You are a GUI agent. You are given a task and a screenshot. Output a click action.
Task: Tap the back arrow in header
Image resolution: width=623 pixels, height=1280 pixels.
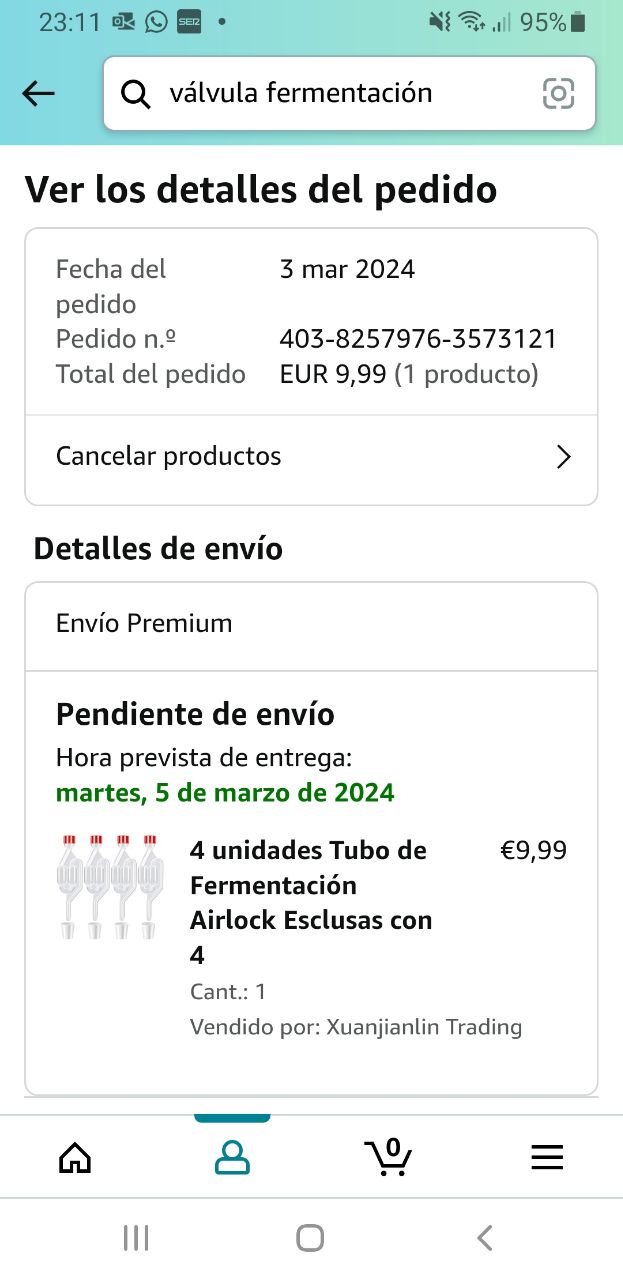coord(38,94)
